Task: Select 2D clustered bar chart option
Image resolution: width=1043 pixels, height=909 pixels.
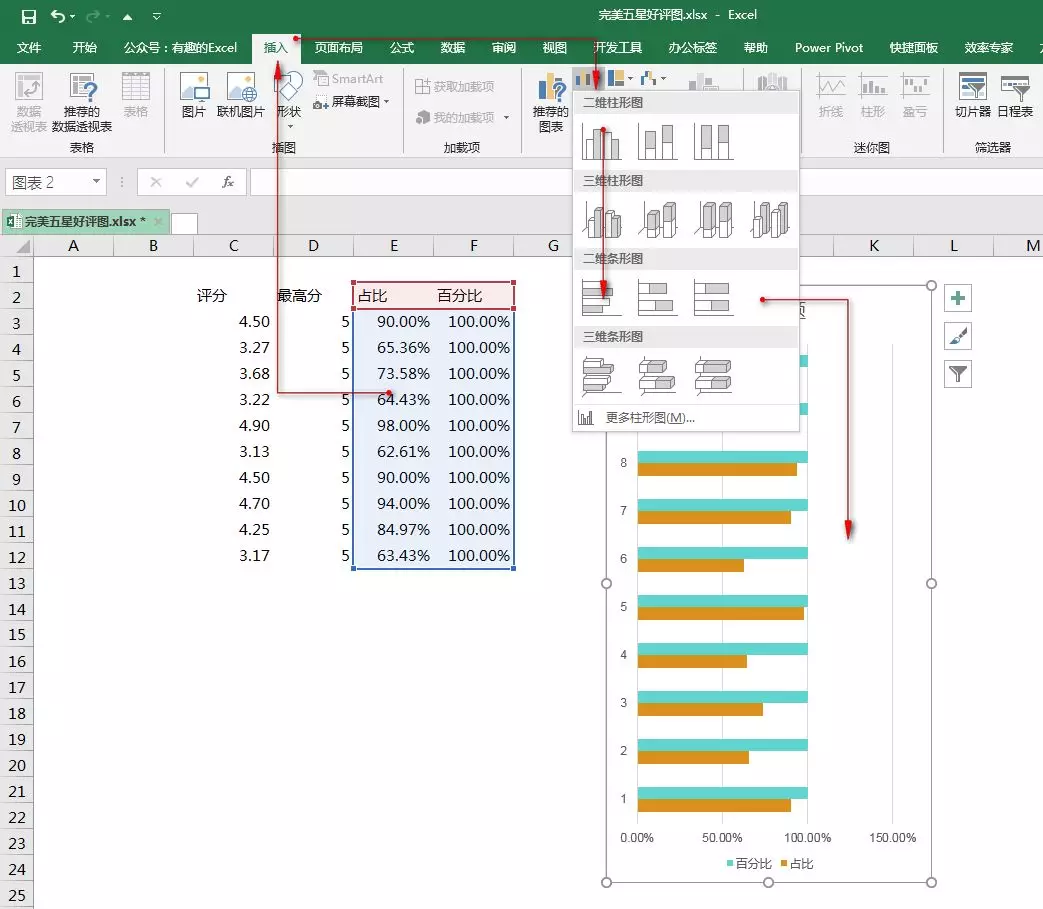Action: [x=601, y=297]
